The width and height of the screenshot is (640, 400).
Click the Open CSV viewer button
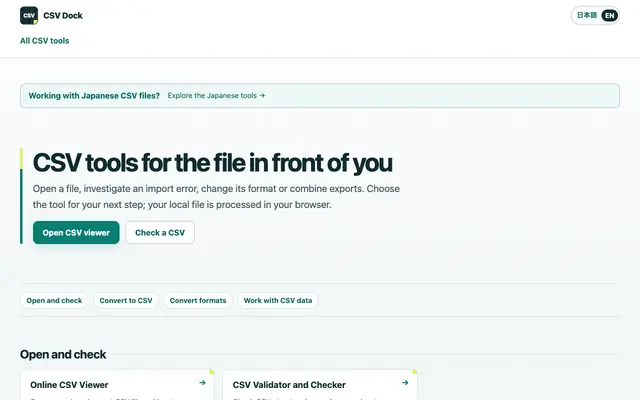[76, 233]
